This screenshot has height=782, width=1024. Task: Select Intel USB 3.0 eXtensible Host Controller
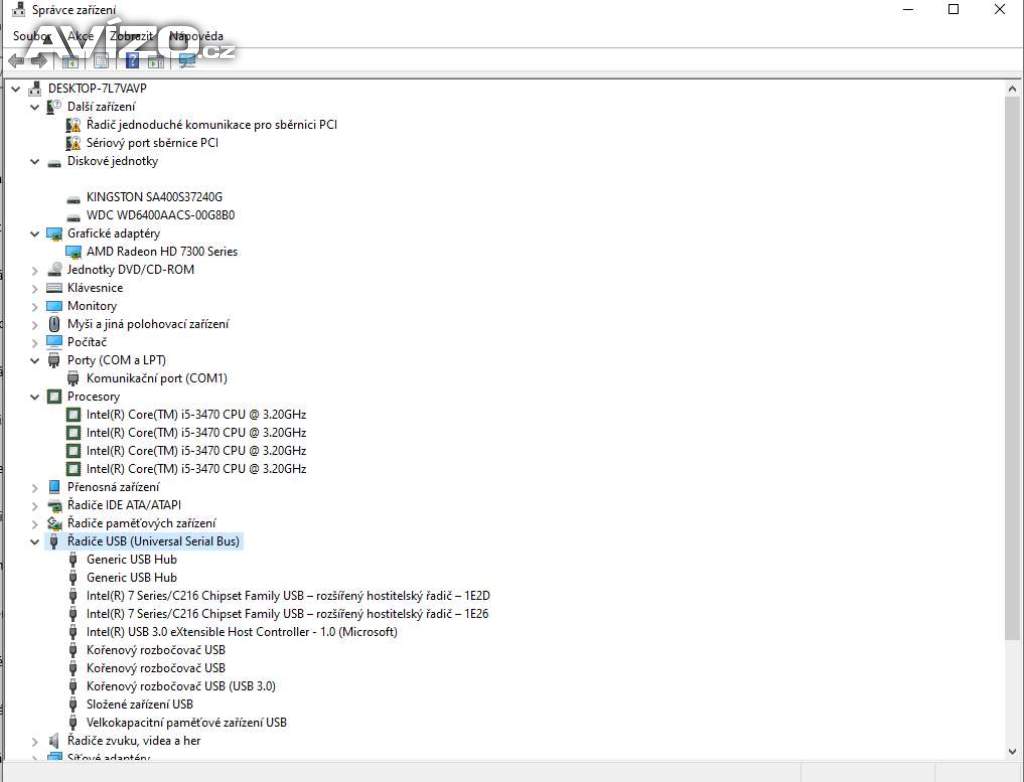click(x=242, y=632)
